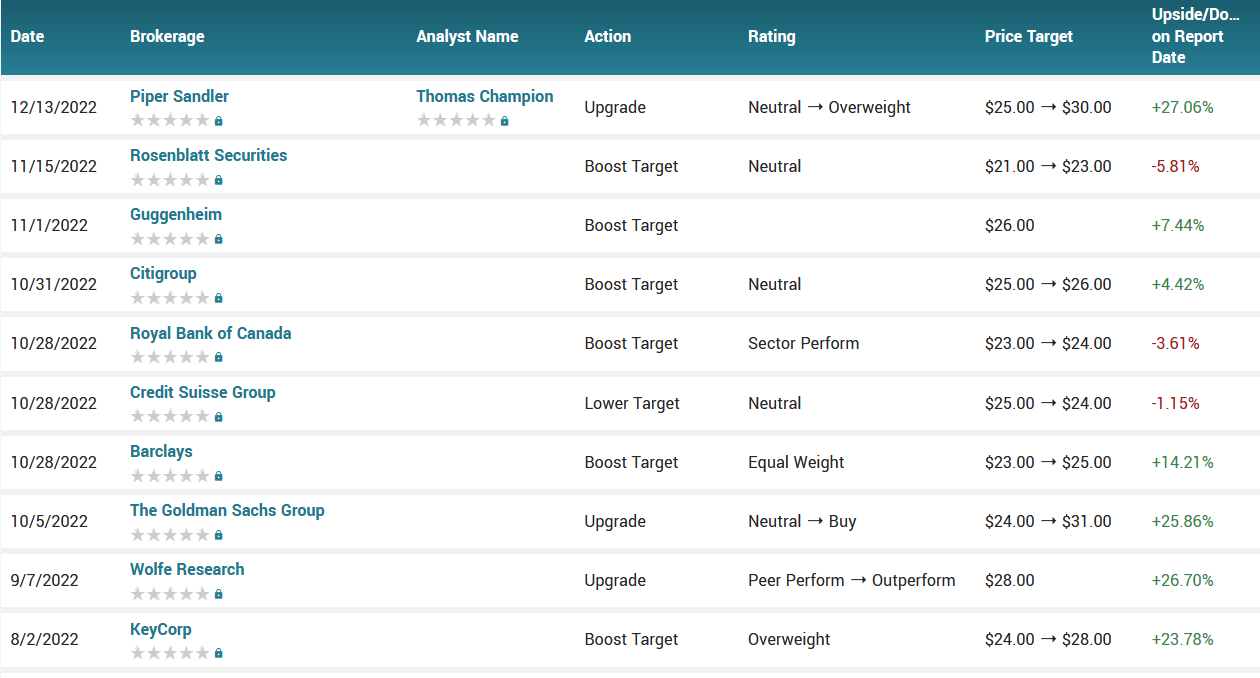Open the KeyCorp brokerage link

click(x=161, y=629)
